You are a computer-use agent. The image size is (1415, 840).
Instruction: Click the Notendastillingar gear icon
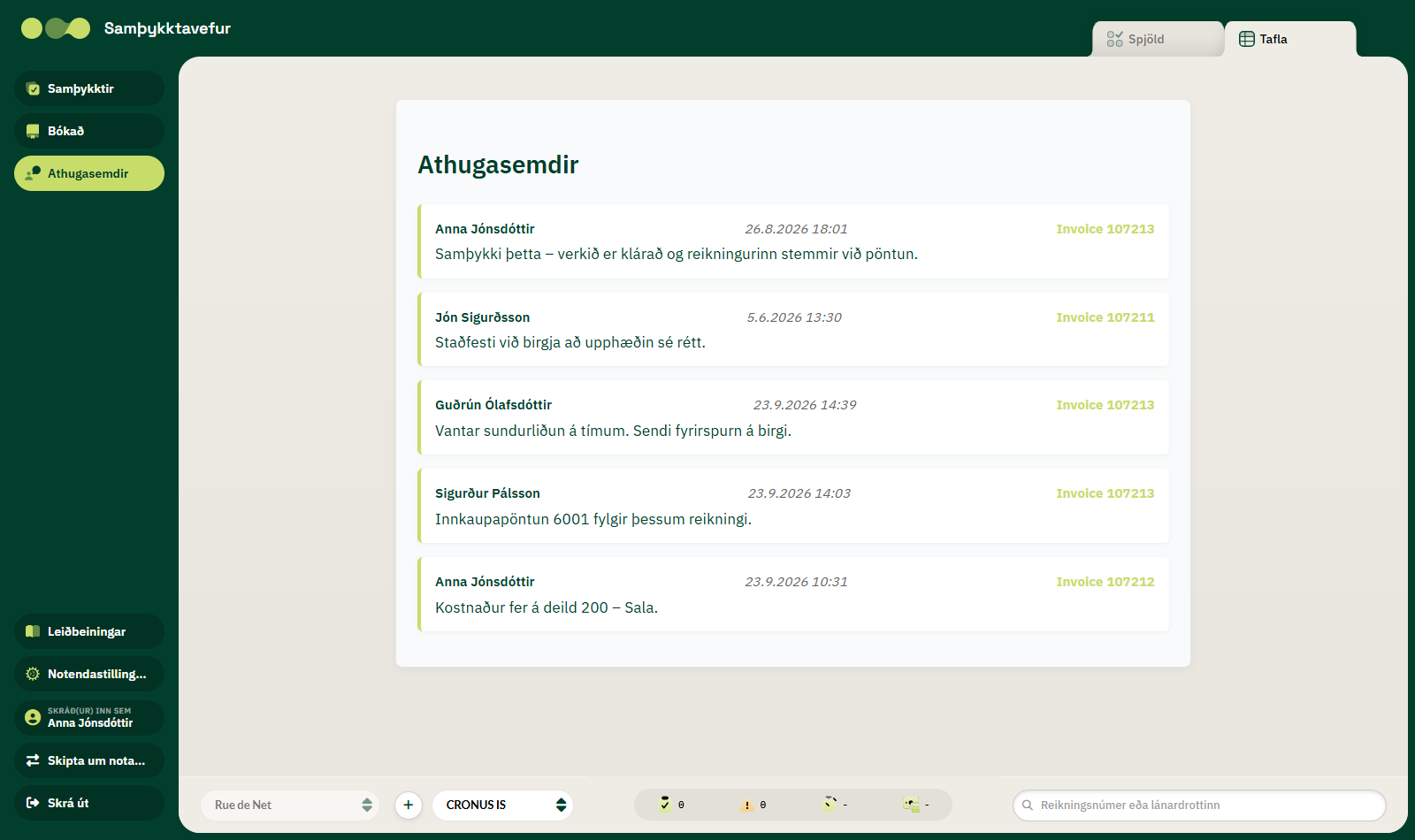tap(33, 674)
